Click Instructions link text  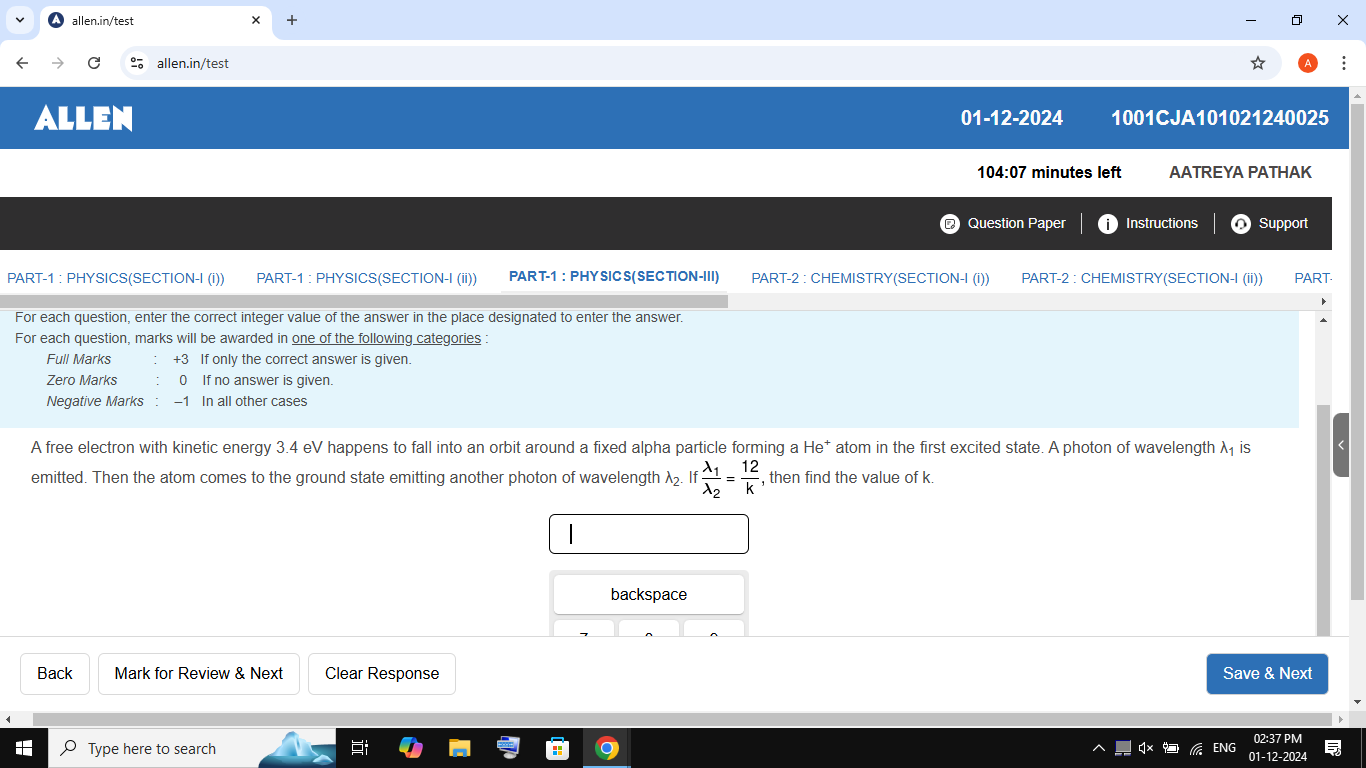click(1161, 223)
